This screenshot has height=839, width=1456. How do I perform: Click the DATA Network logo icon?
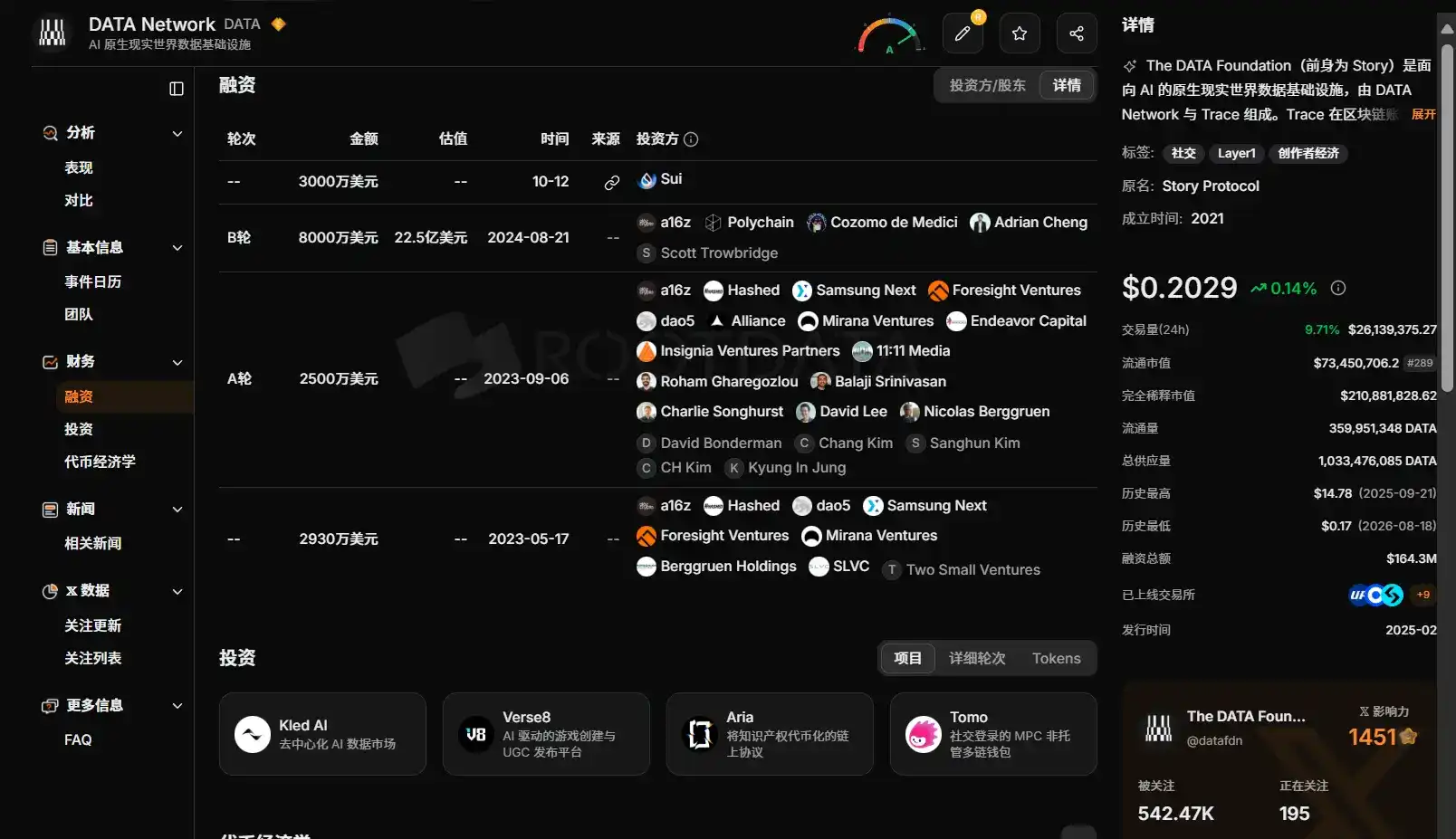tap(53, 33)
